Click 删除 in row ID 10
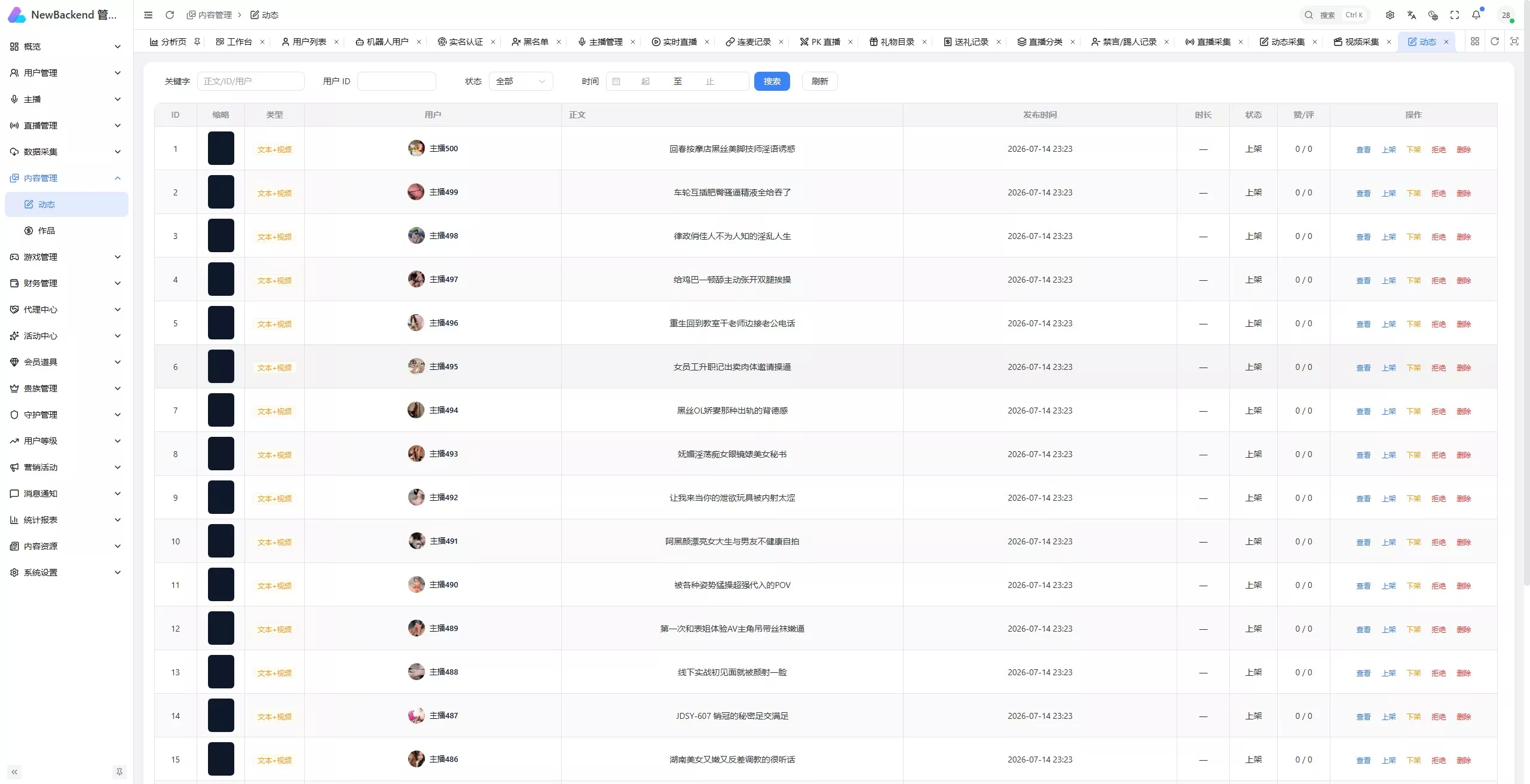The width and height of the screenshot is (1530, 784). (x=1464, y=543)
